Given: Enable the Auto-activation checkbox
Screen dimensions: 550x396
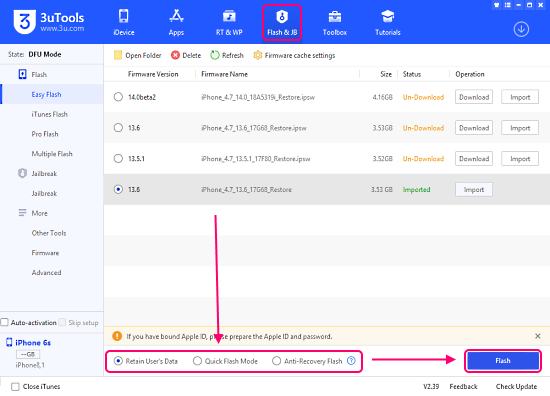Looking at the screenshot, I should click(5, 322).
